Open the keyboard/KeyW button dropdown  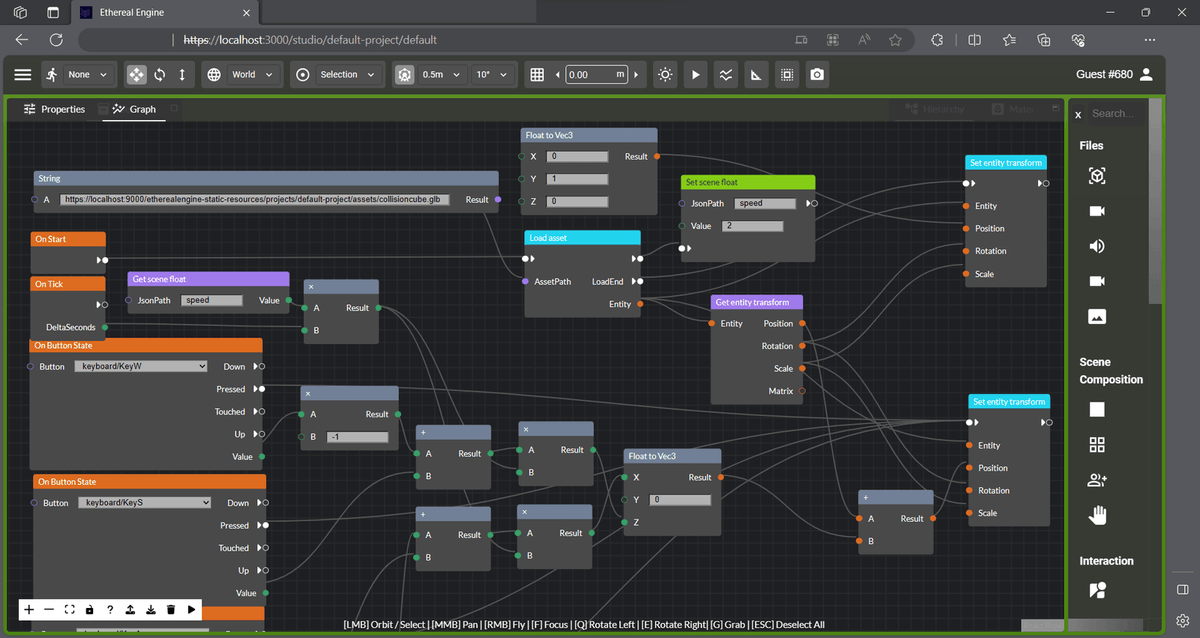tap(141, 366)
